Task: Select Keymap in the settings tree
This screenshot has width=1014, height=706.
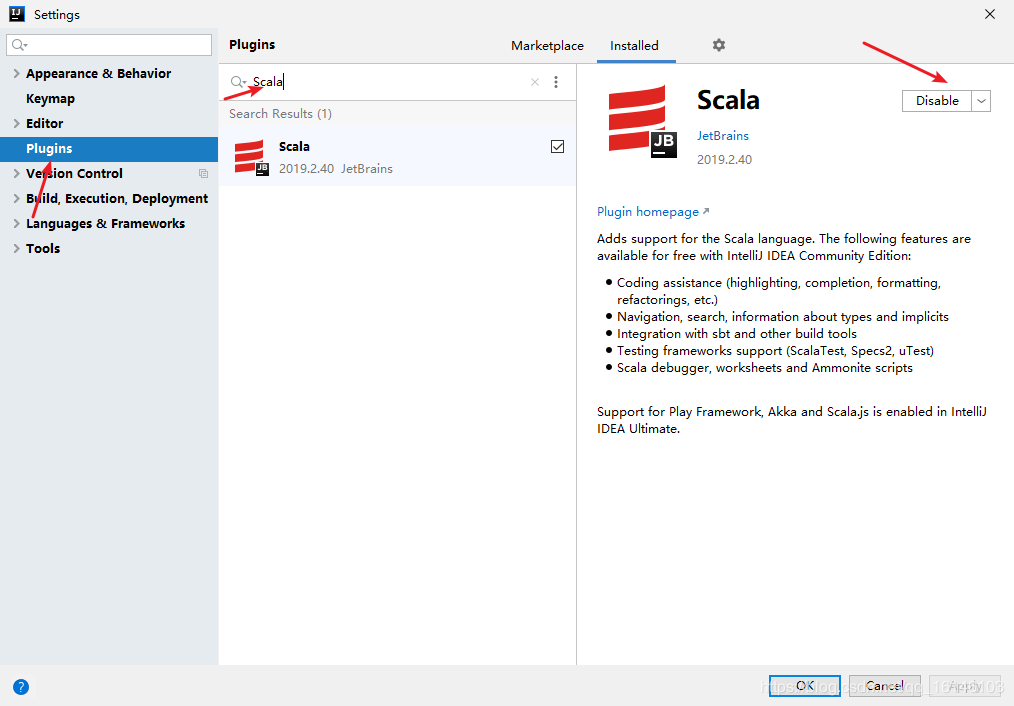Action: click(50, 99)
